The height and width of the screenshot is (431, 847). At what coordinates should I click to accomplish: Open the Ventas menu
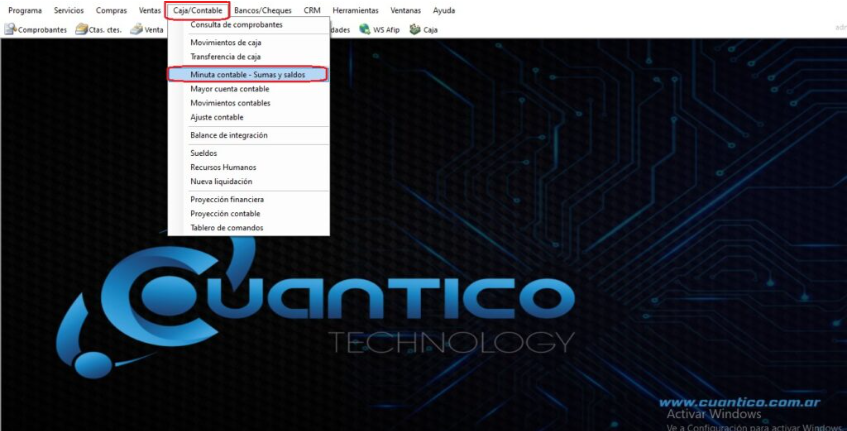coord(150,10)
